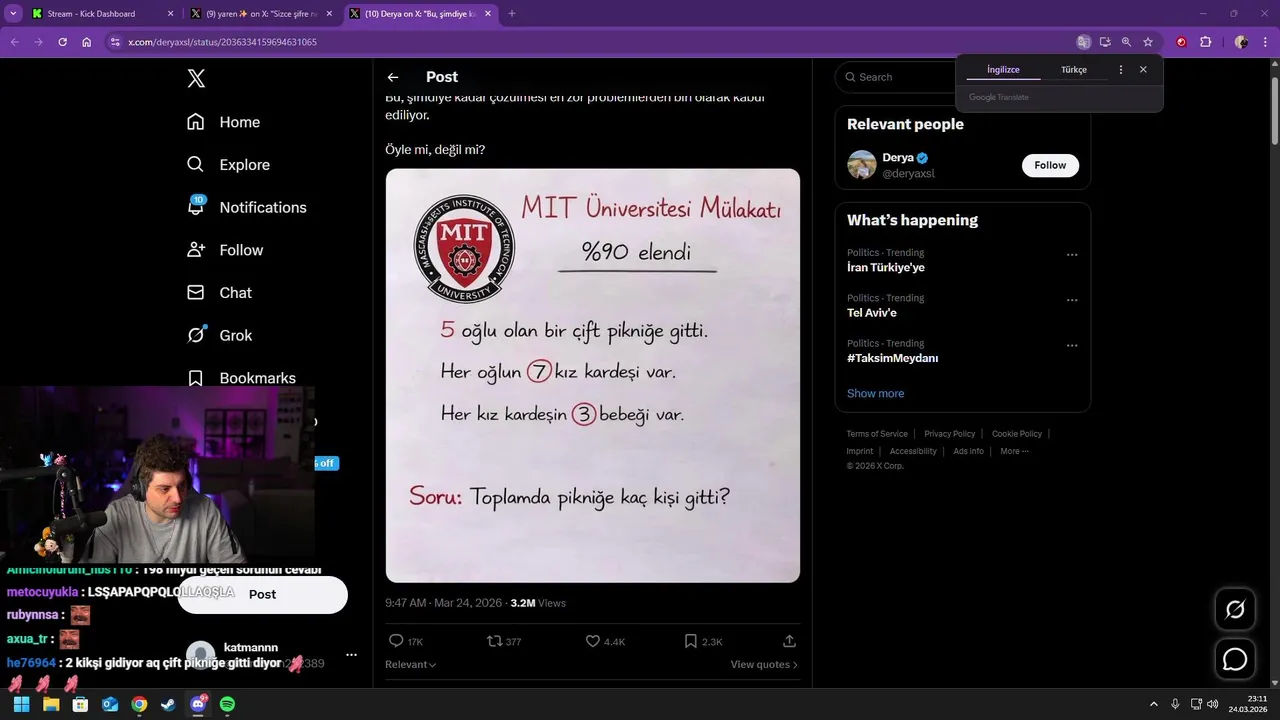Screen dimensions: 1280x720
Task: Open the floating Grok button
Action: tap(1235, 609)
